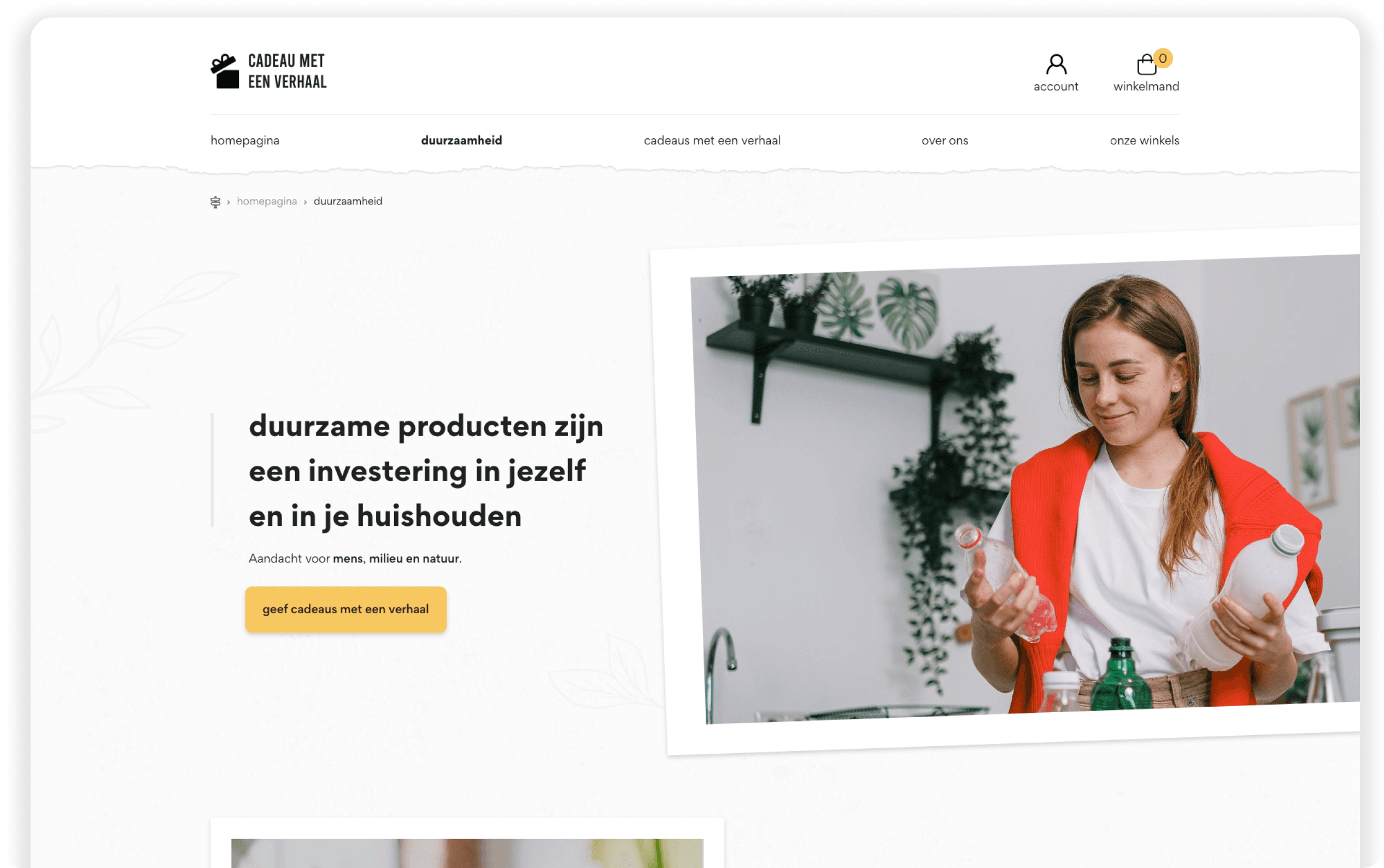Click duurzaamheid breadcrumb text
This screenshot has width=1384, height=868.
[348, 202]
